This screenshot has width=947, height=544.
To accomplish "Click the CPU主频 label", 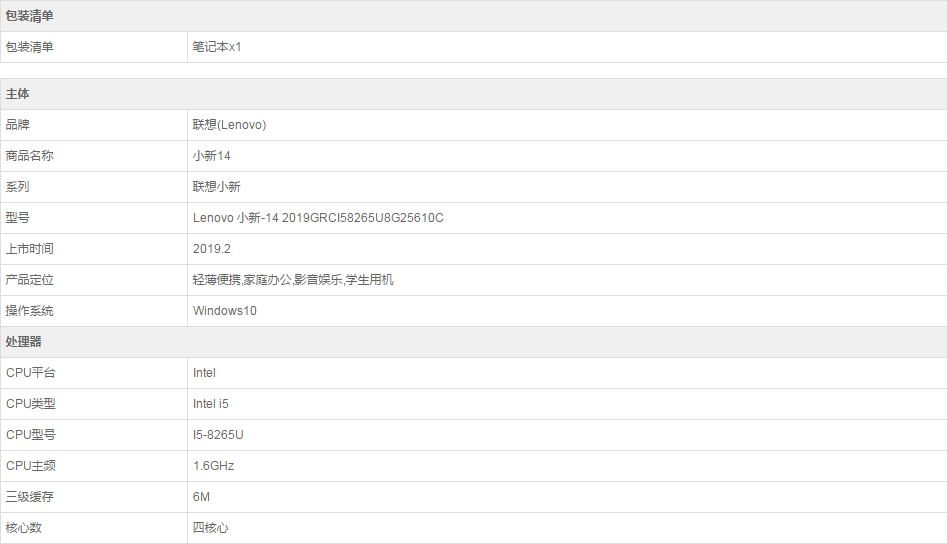I will (x=31, y=466).
